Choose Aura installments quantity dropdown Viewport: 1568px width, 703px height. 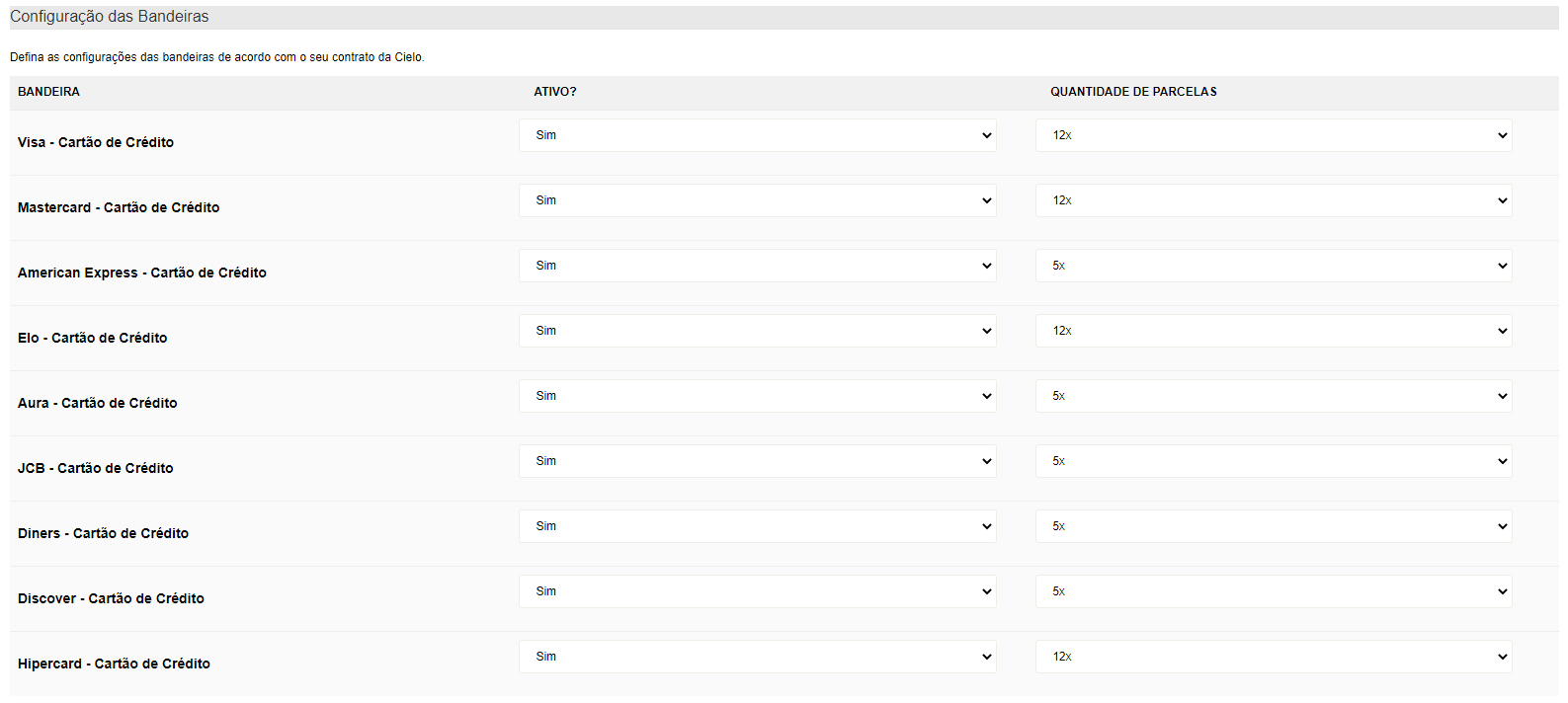pyautogui.click(x=1273, y=396)
